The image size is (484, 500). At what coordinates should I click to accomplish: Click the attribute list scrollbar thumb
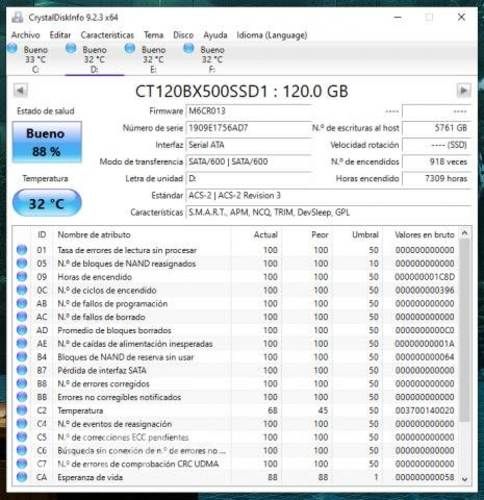click(464, 330)
